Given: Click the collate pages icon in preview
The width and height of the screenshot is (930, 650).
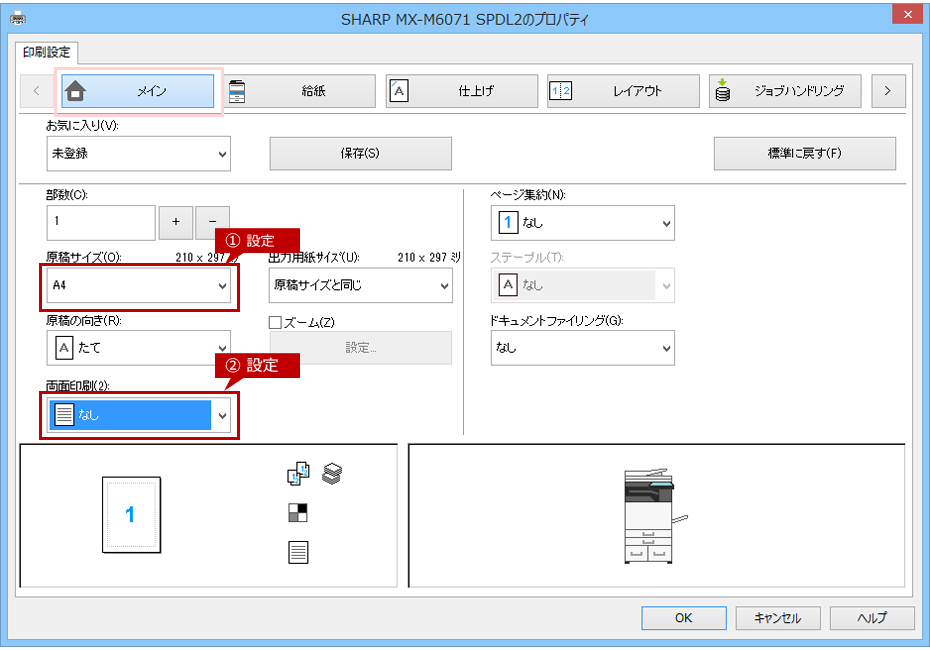Looking at the screenshot, I should coord(298,473).
